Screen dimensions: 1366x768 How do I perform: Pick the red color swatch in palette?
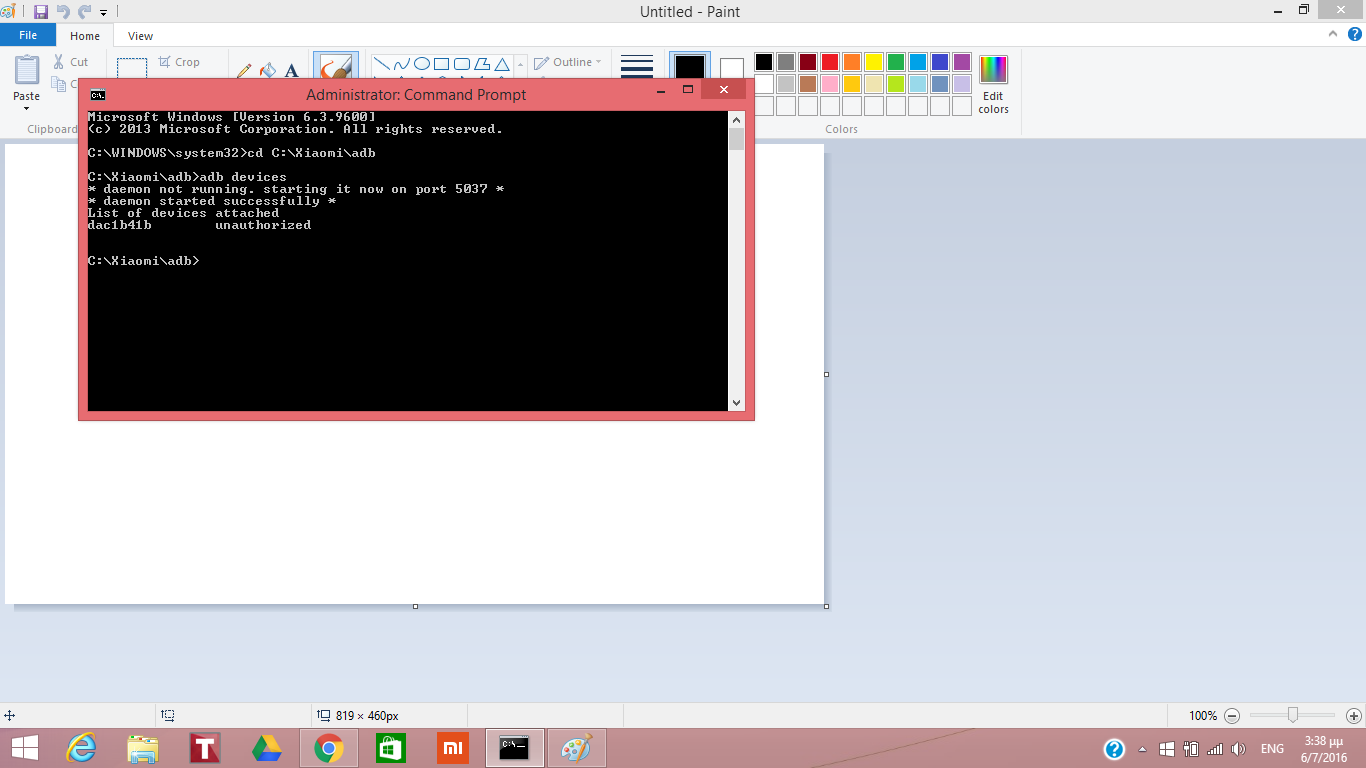(830, 62)
